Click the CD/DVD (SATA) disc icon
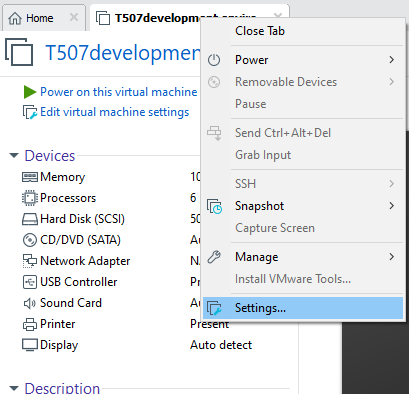 pyautogui.click(x=30, y=240)
